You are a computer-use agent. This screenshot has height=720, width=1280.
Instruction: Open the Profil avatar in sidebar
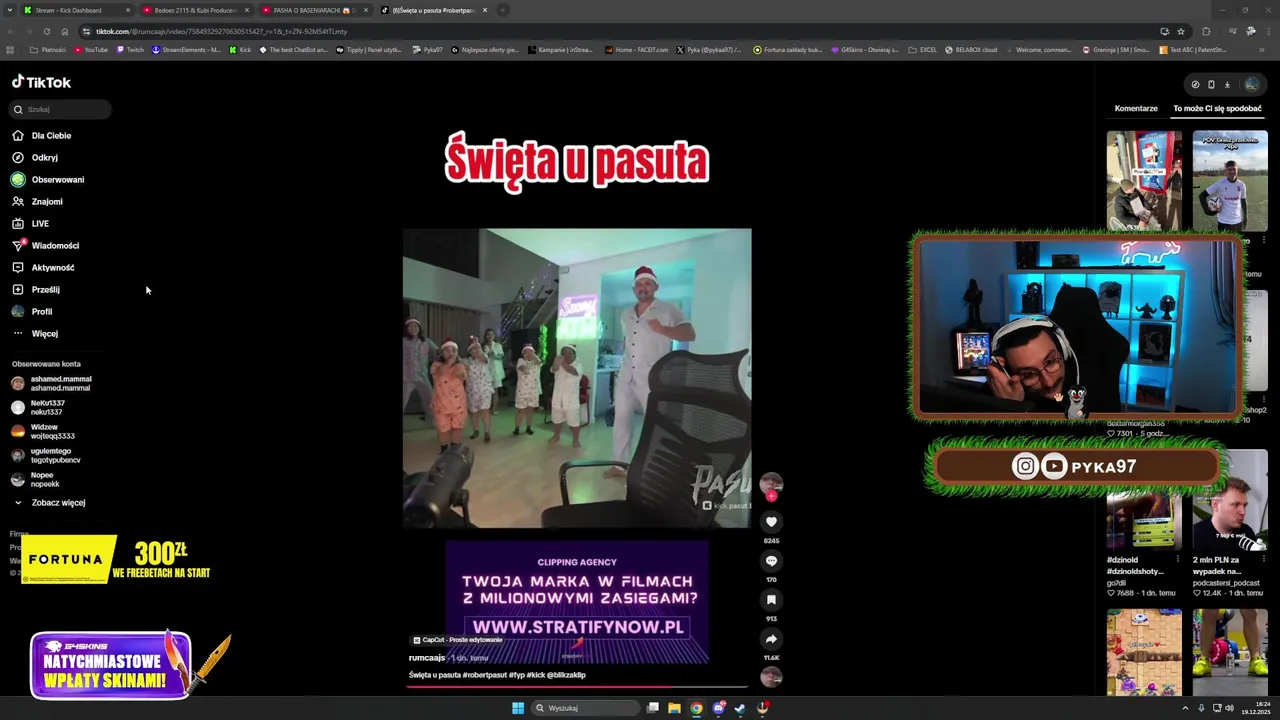18,311
